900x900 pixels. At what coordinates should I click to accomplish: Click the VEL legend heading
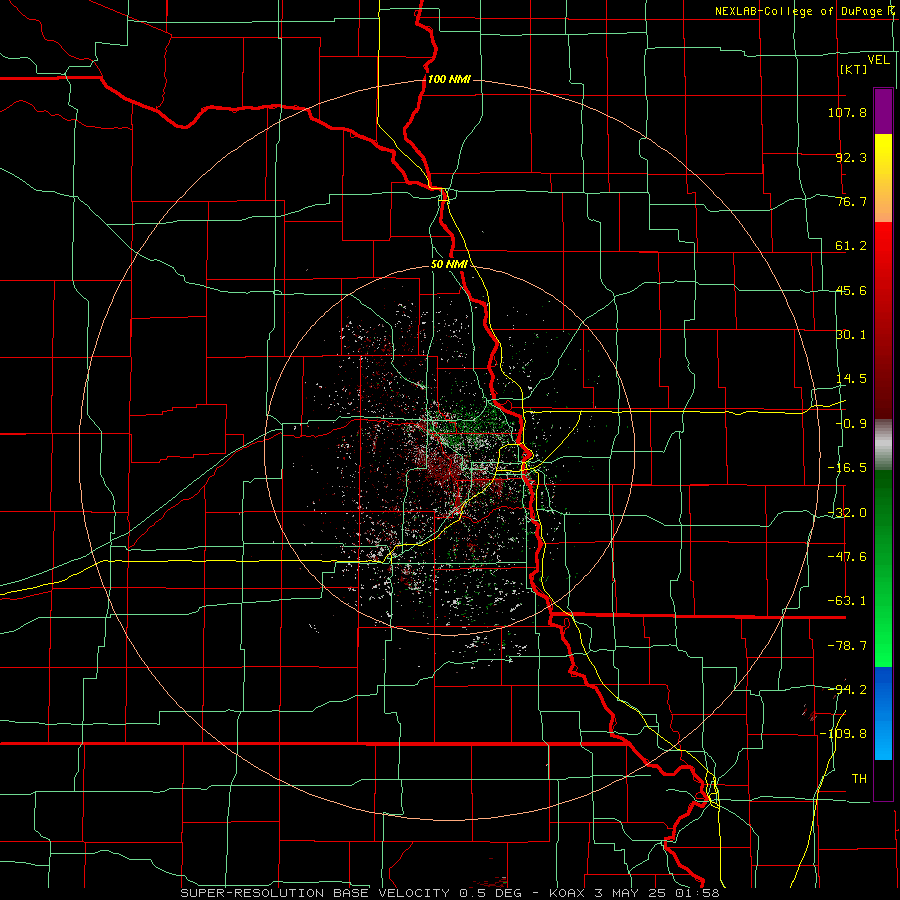(x=879, y=60)
